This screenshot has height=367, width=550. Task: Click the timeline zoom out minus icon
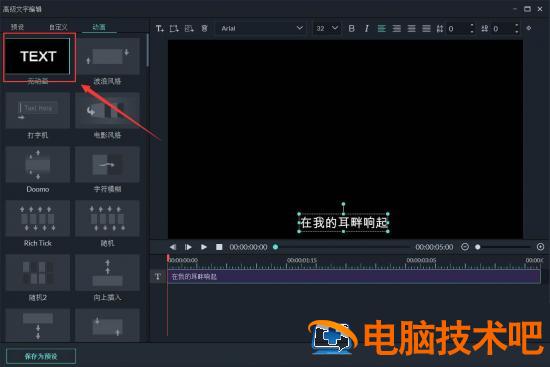(x=465, y=247)
